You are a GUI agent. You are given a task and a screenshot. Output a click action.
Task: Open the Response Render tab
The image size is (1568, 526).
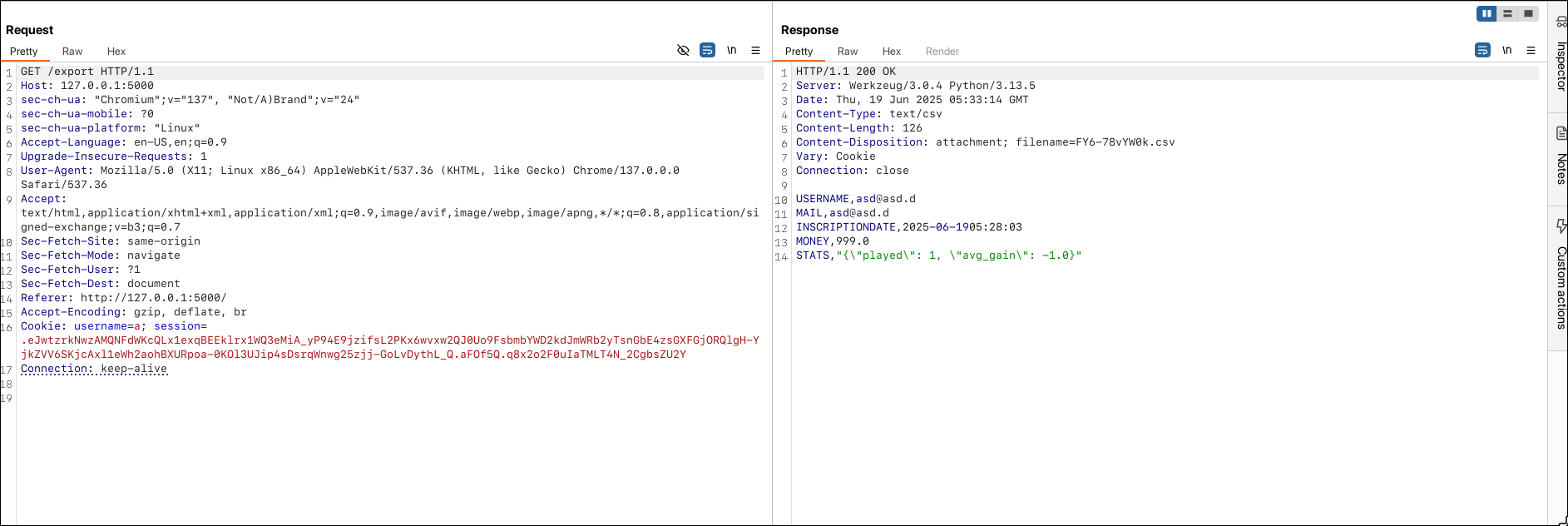[942, 52]
